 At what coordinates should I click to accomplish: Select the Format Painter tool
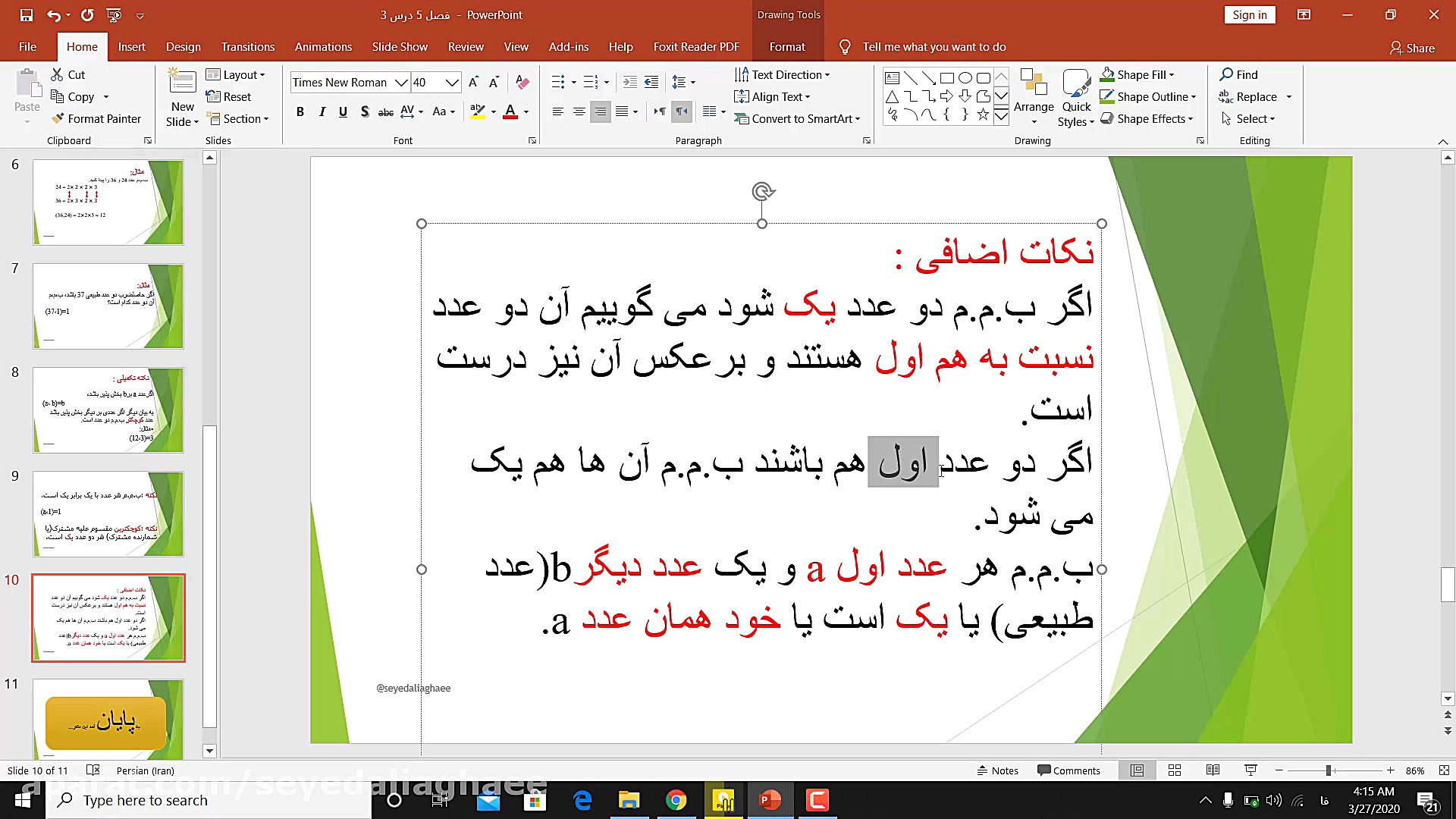coord(96,118)
